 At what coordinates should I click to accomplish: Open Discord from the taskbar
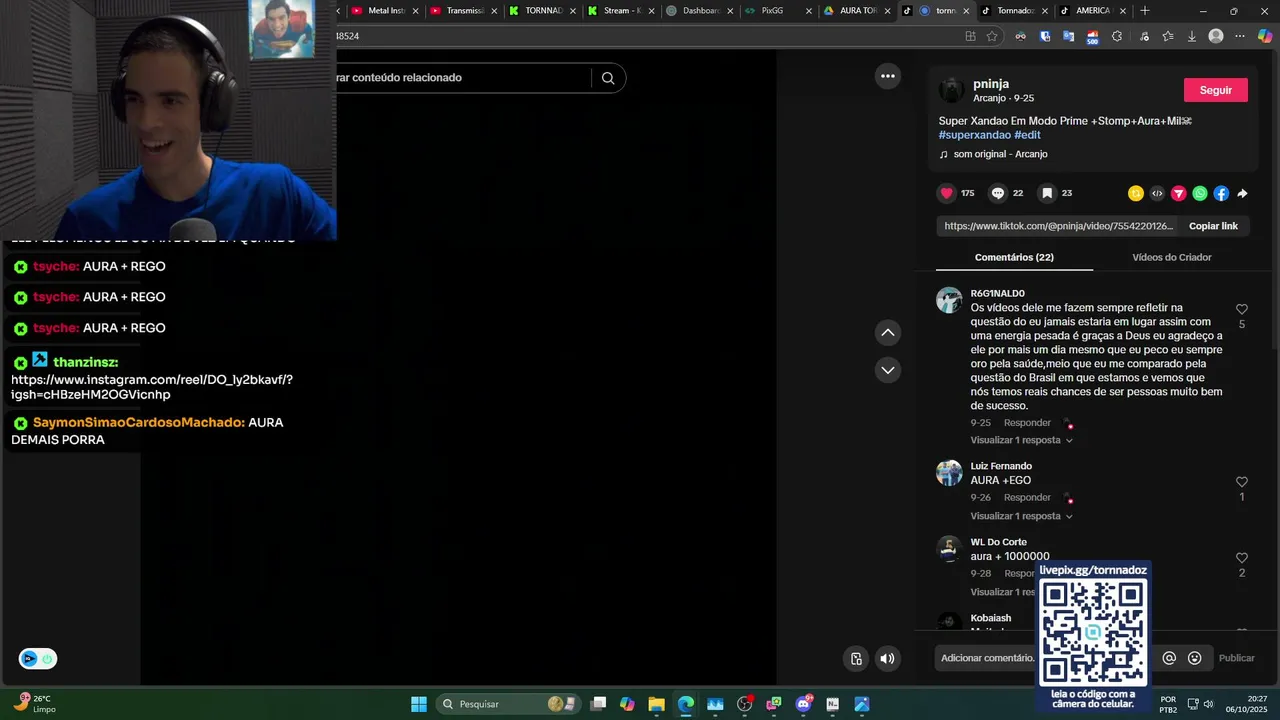click(804, 704)
